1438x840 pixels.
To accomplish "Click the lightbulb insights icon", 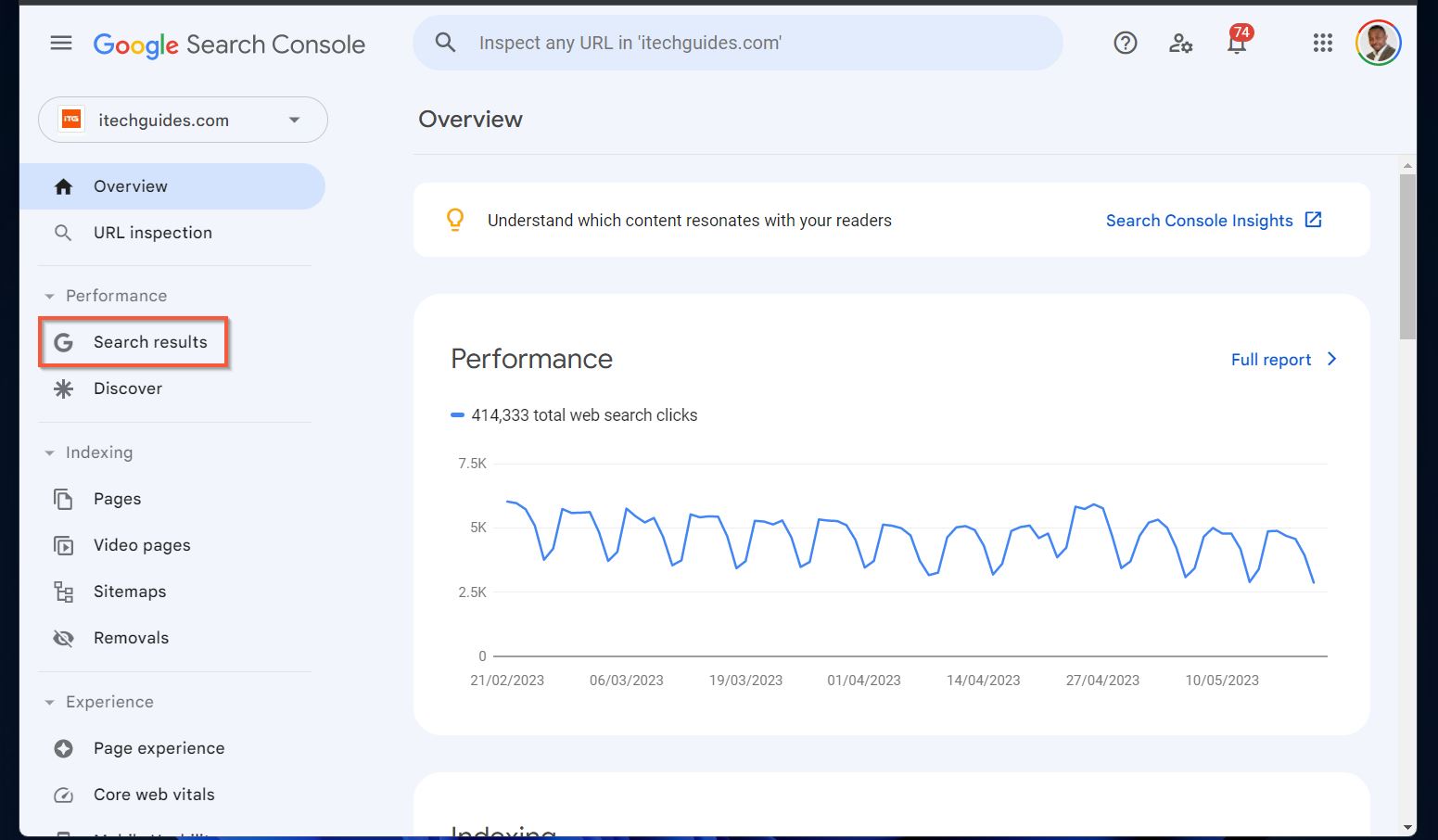I will tap(455, 220).
